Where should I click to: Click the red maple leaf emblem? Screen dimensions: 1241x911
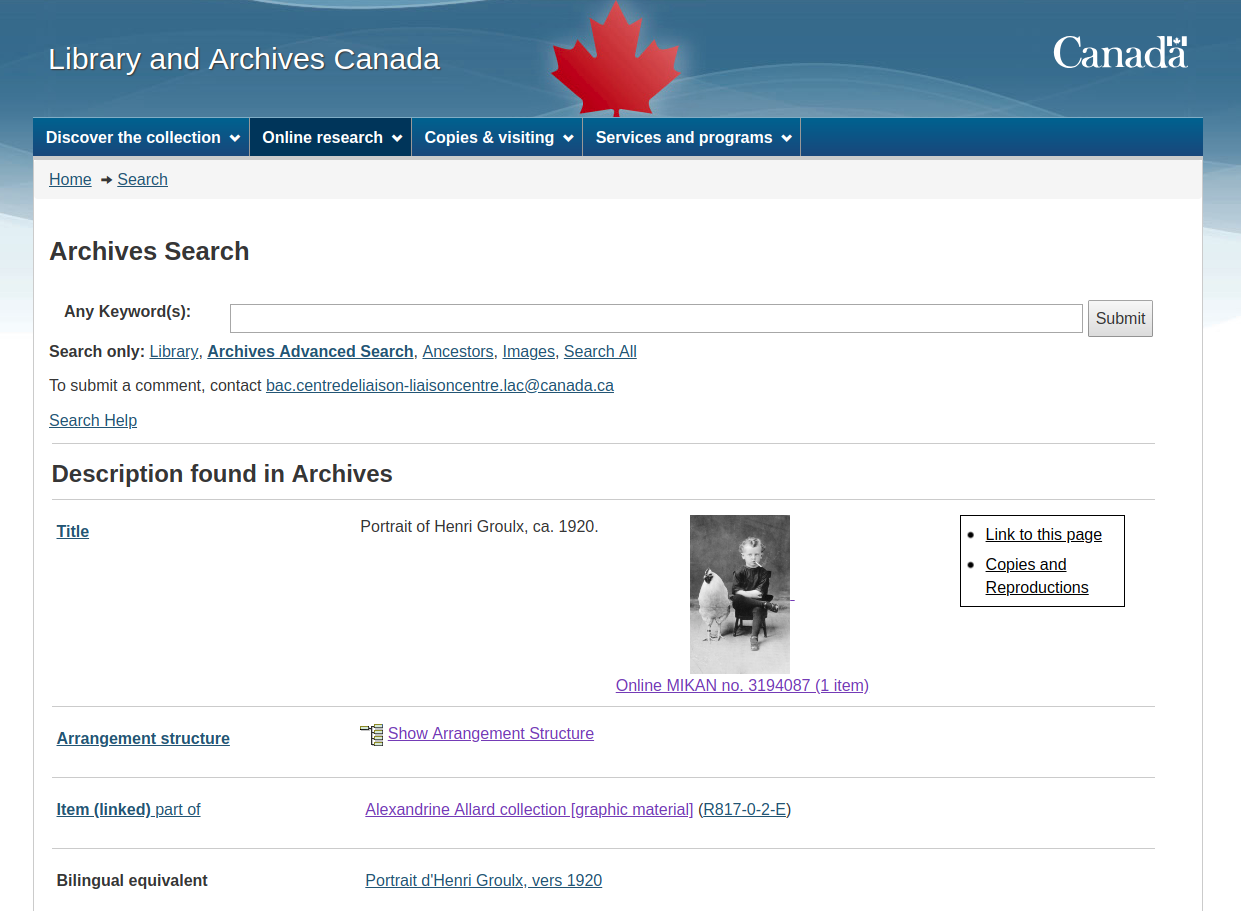[x=616, y=59]
